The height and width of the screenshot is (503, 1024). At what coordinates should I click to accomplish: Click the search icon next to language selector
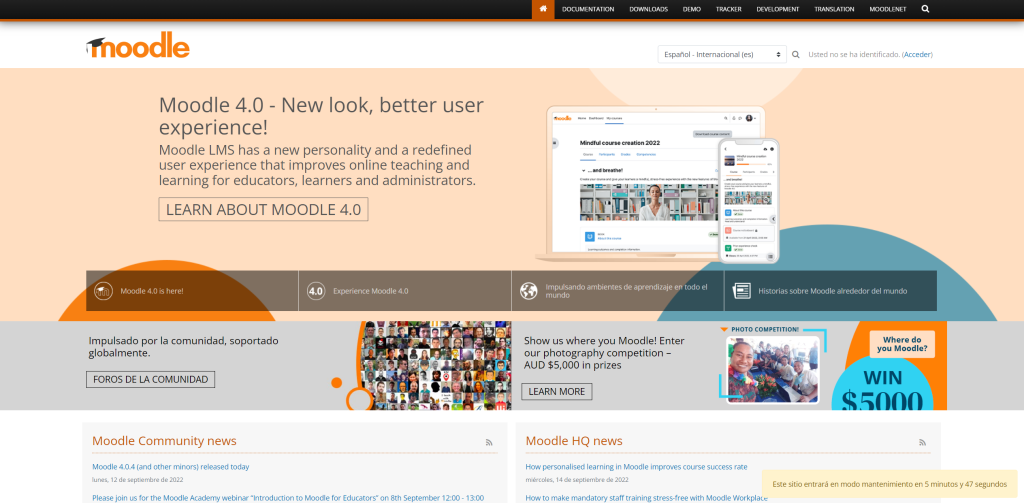pos(795,54)
